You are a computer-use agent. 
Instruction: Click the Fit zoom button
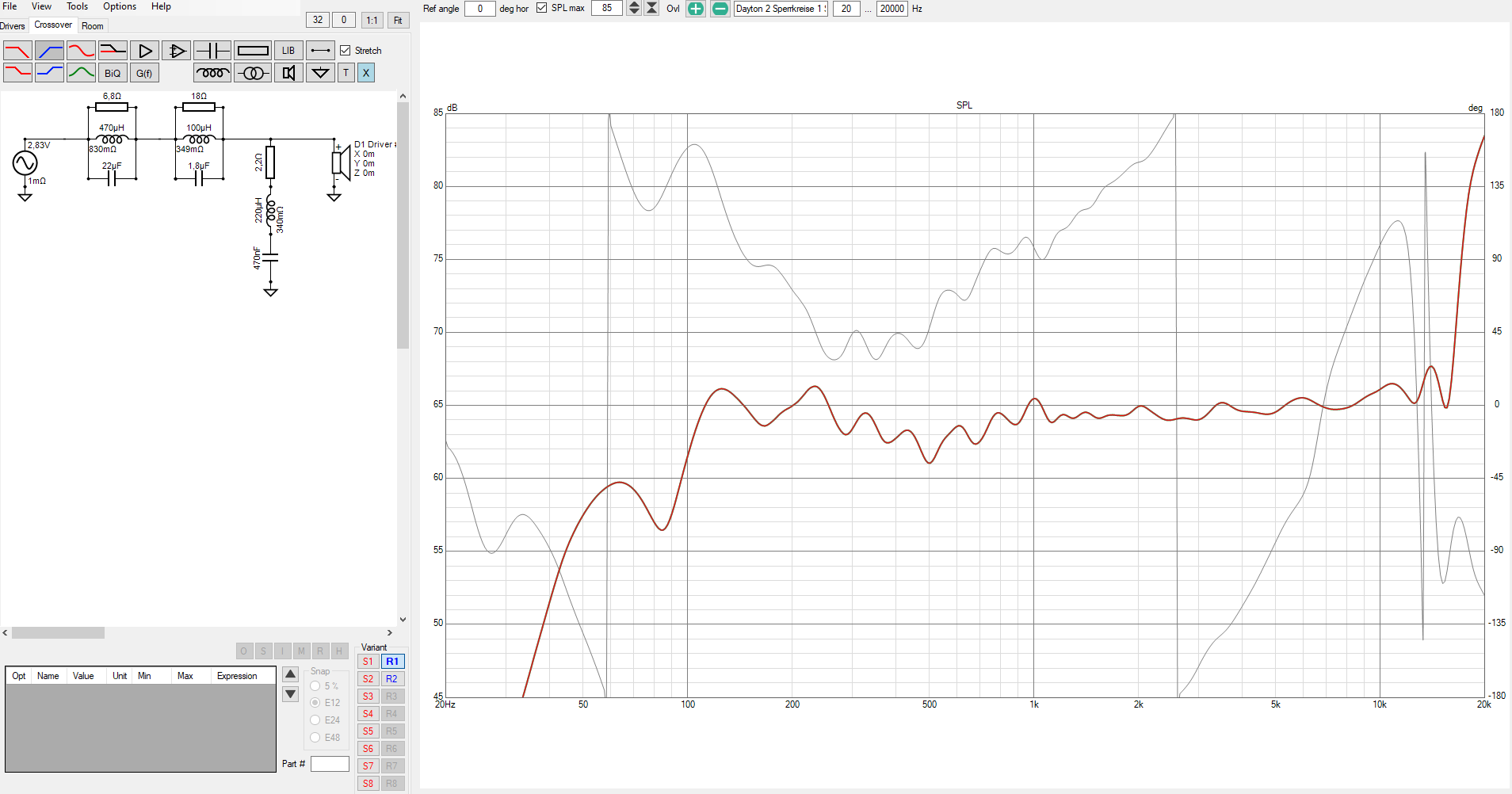click(398, 21)
